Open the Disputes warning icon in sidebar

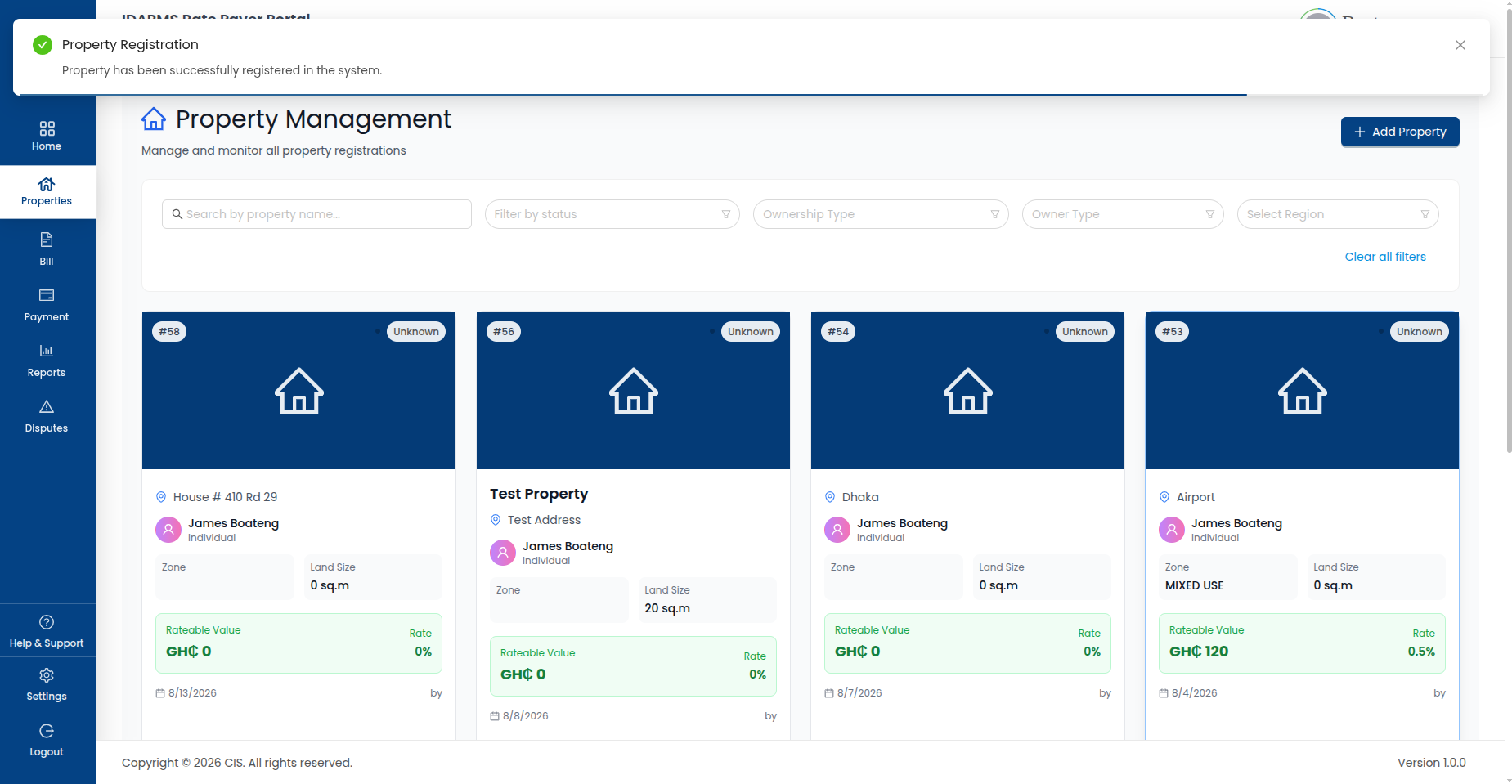pos(47,406)
